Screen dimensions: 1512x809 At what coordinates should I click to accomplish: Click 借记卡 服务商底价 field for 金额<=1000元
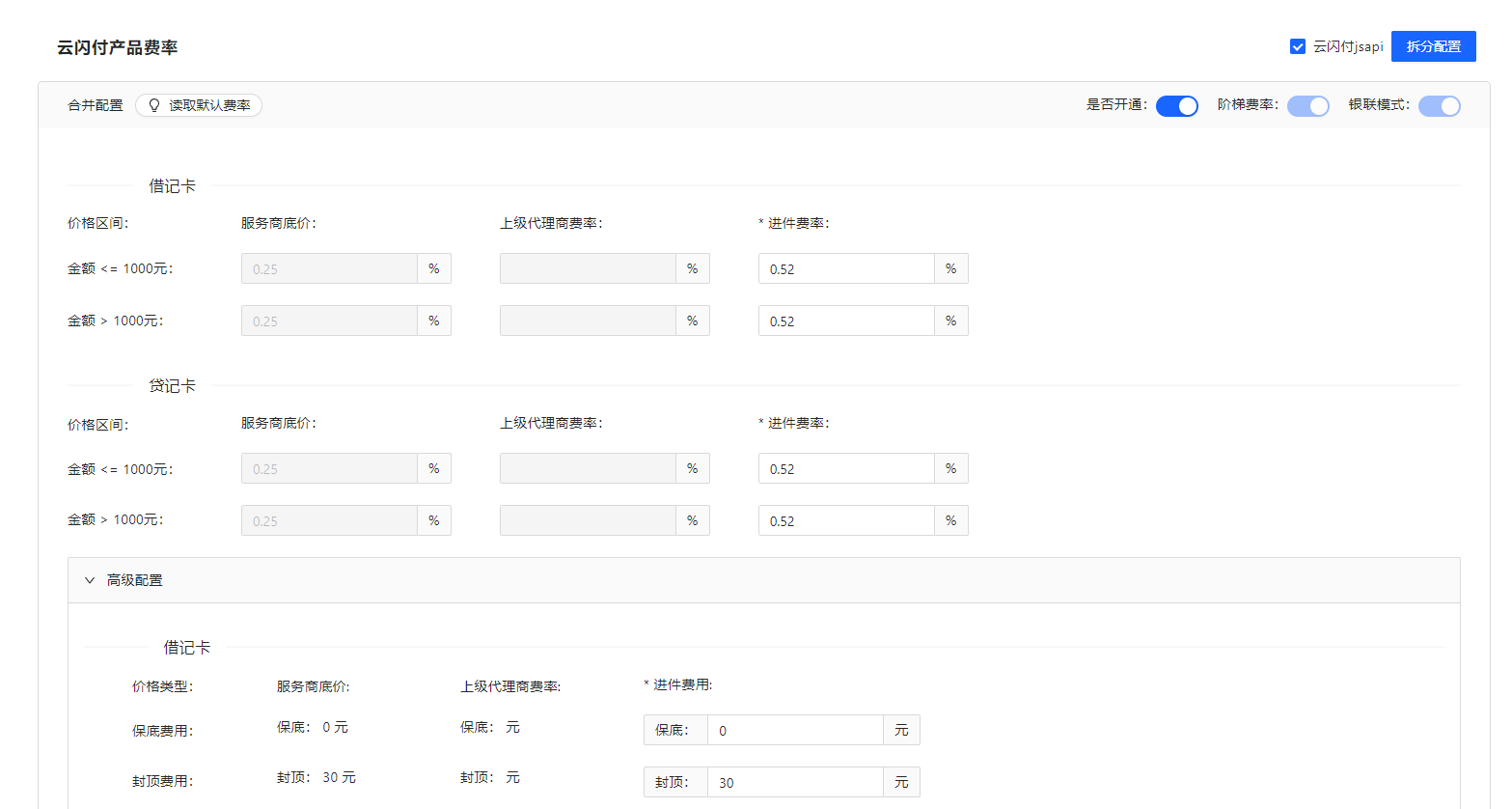pyautogui.click(x=329, y=269)
